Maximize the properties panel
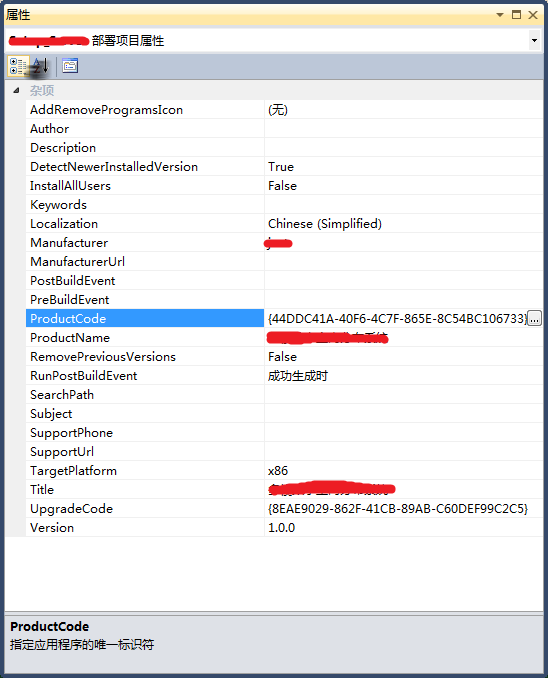The image size is (548, 678). [516, 15]
